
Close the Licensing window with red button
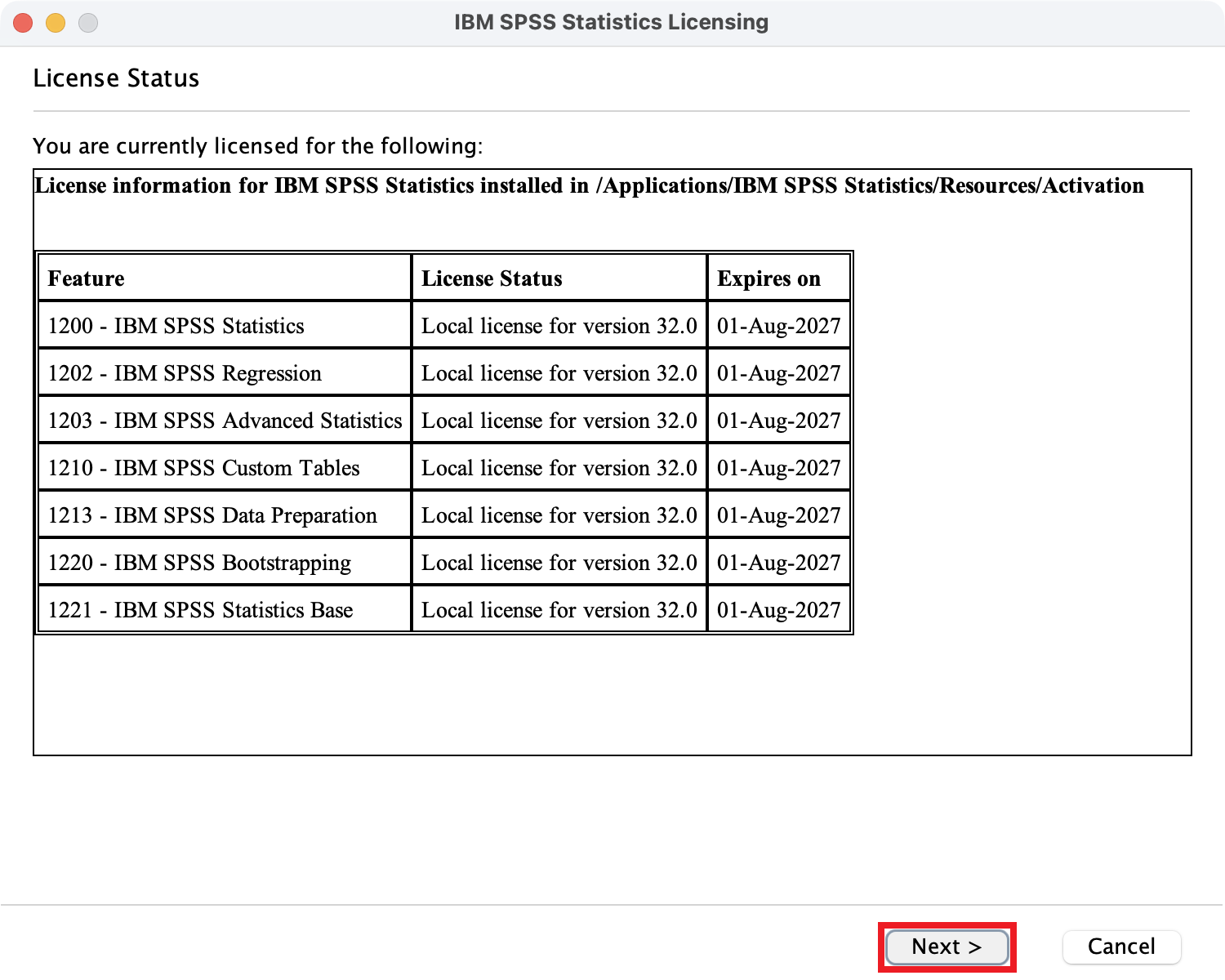(23, 23)
